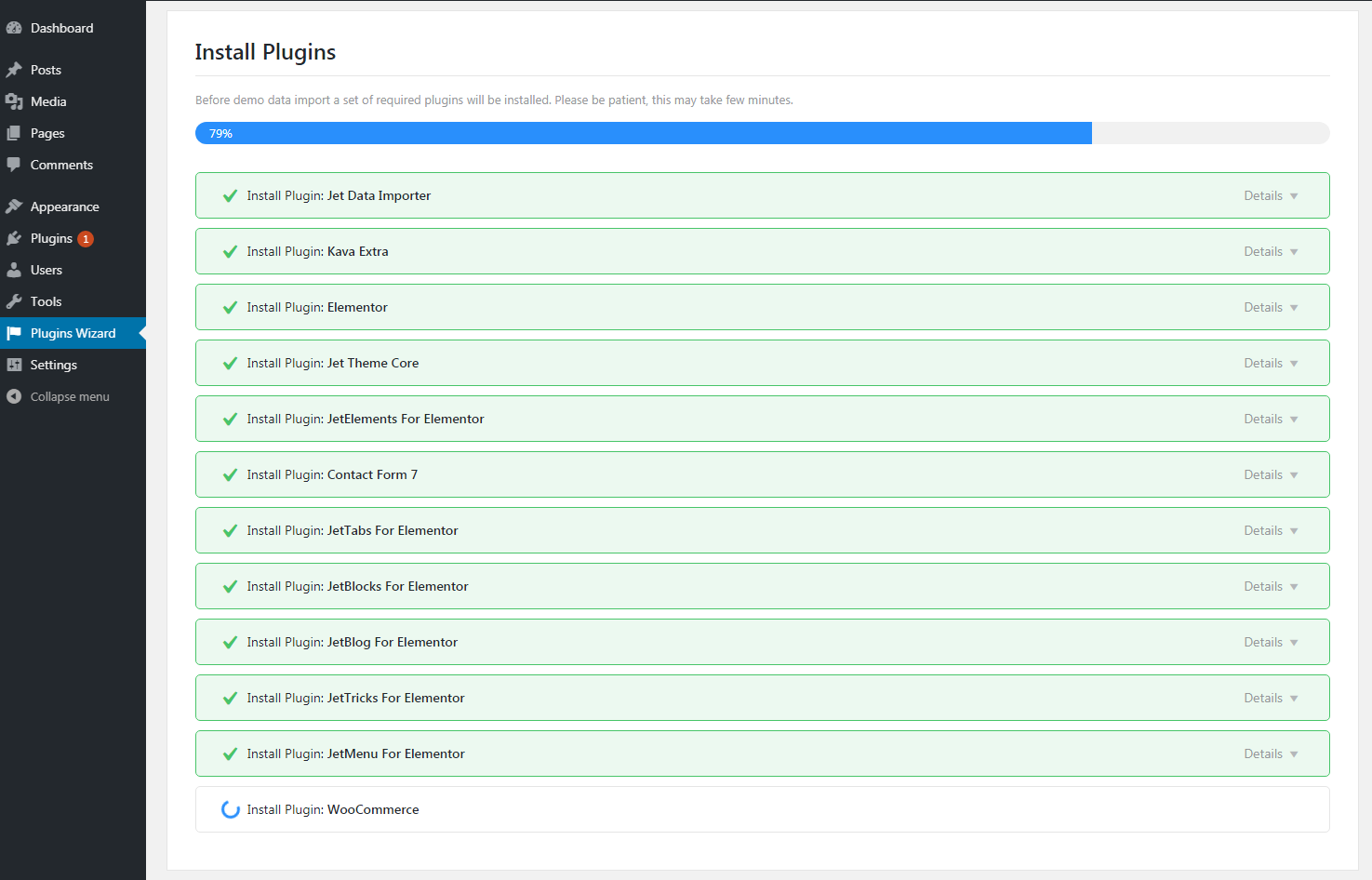This screenshot has height=880, width=1372.
Task: Click the Appearance paintbrush icon
Action: click(14, 207)
